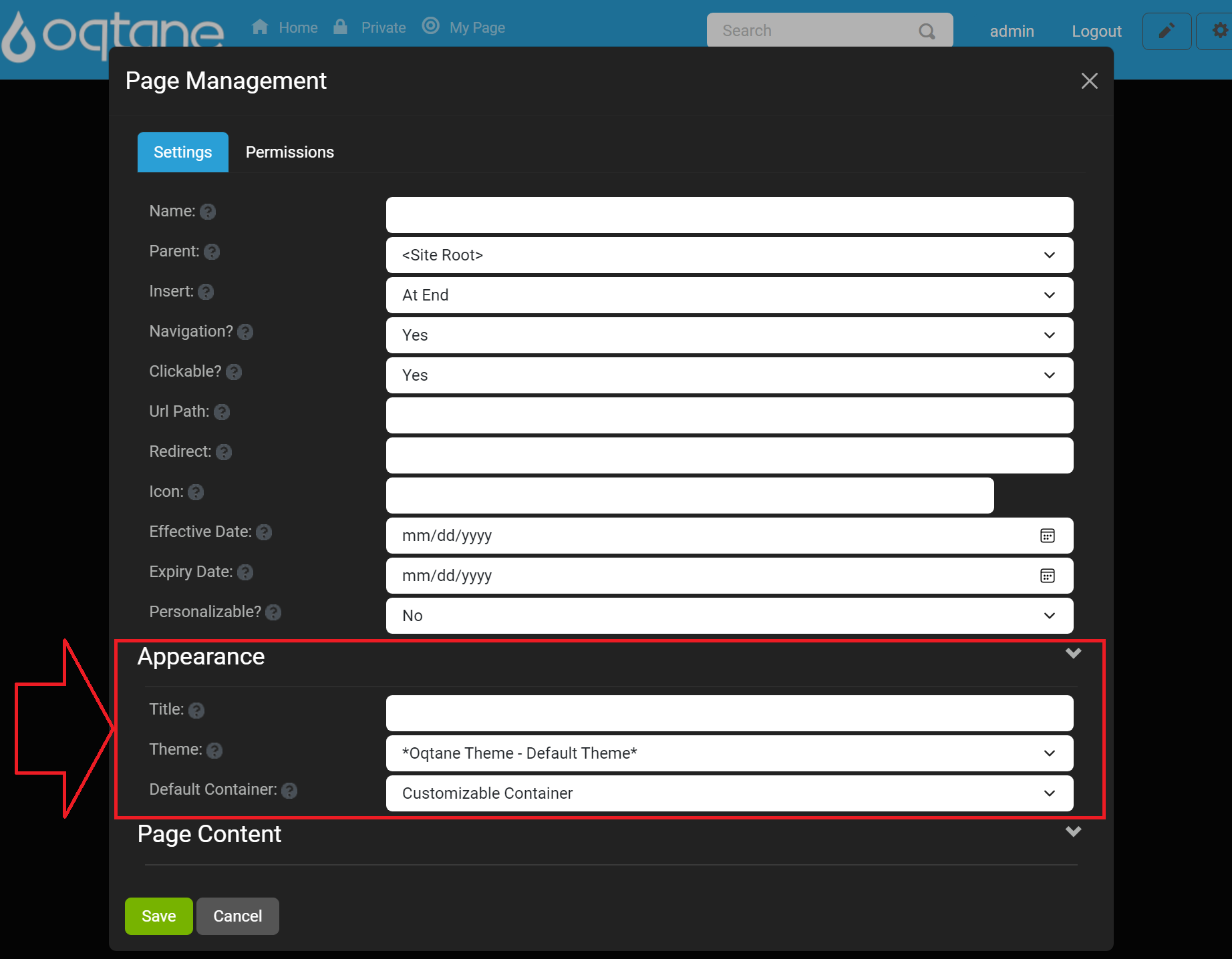The image size is (1232, 959).
Task: Open the Effective Date calendar picker
Action: click(1048, 536)
